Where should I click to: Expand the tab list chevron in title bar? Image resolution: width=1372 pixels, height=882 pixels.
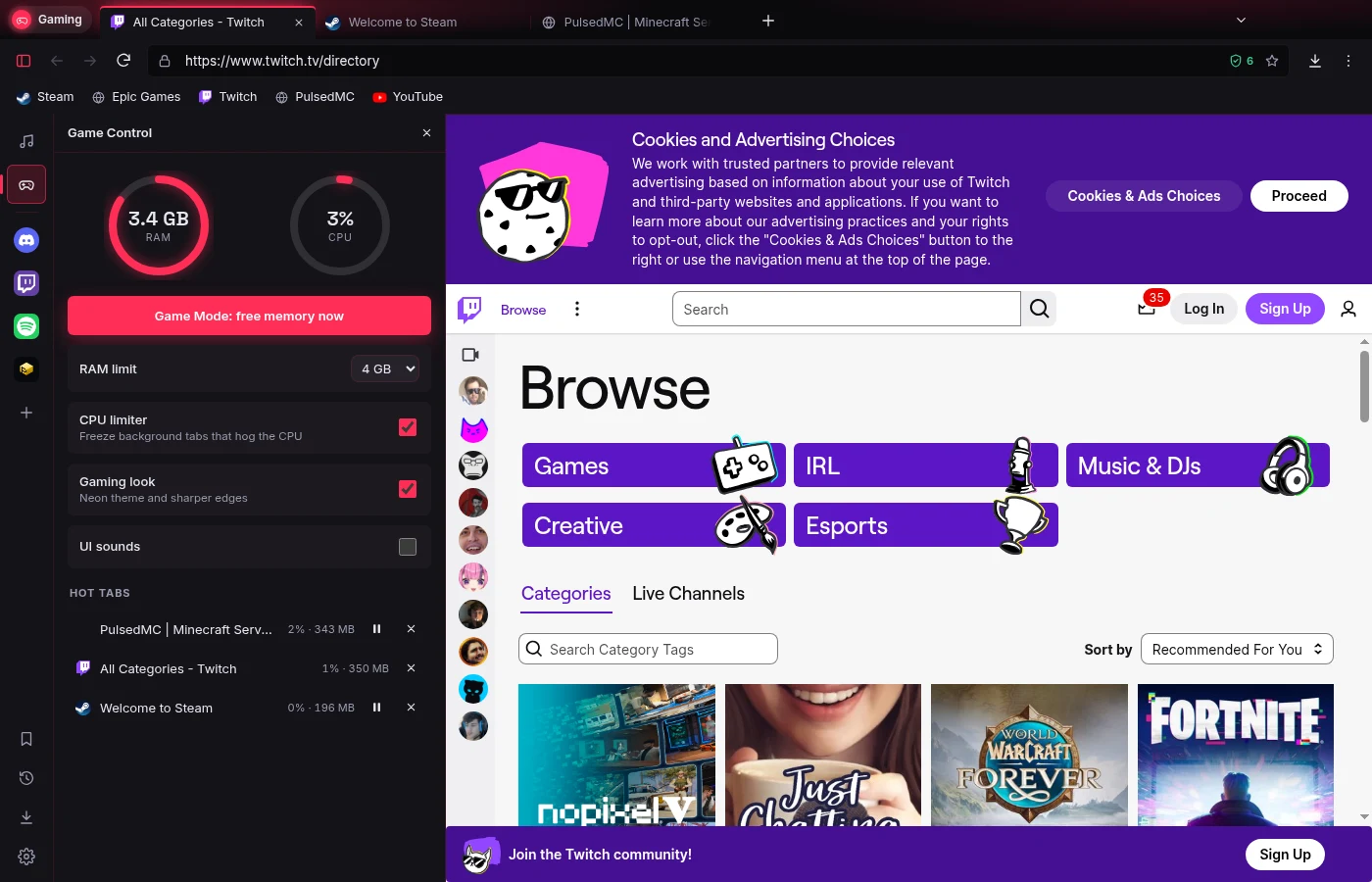[1241, 21]
